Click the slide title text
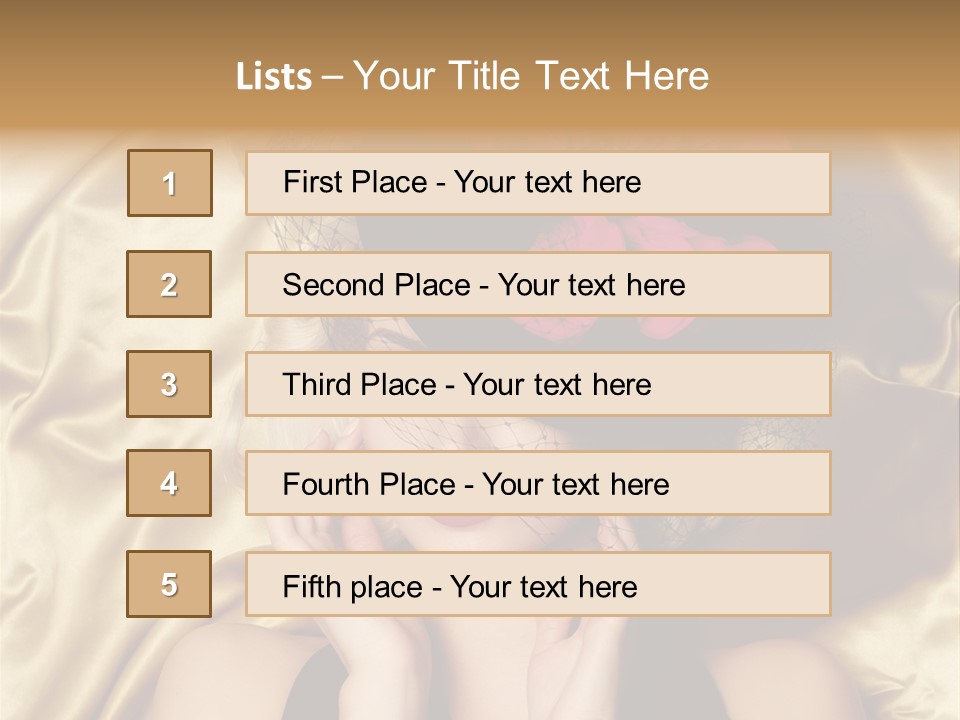 click(473, 76)
